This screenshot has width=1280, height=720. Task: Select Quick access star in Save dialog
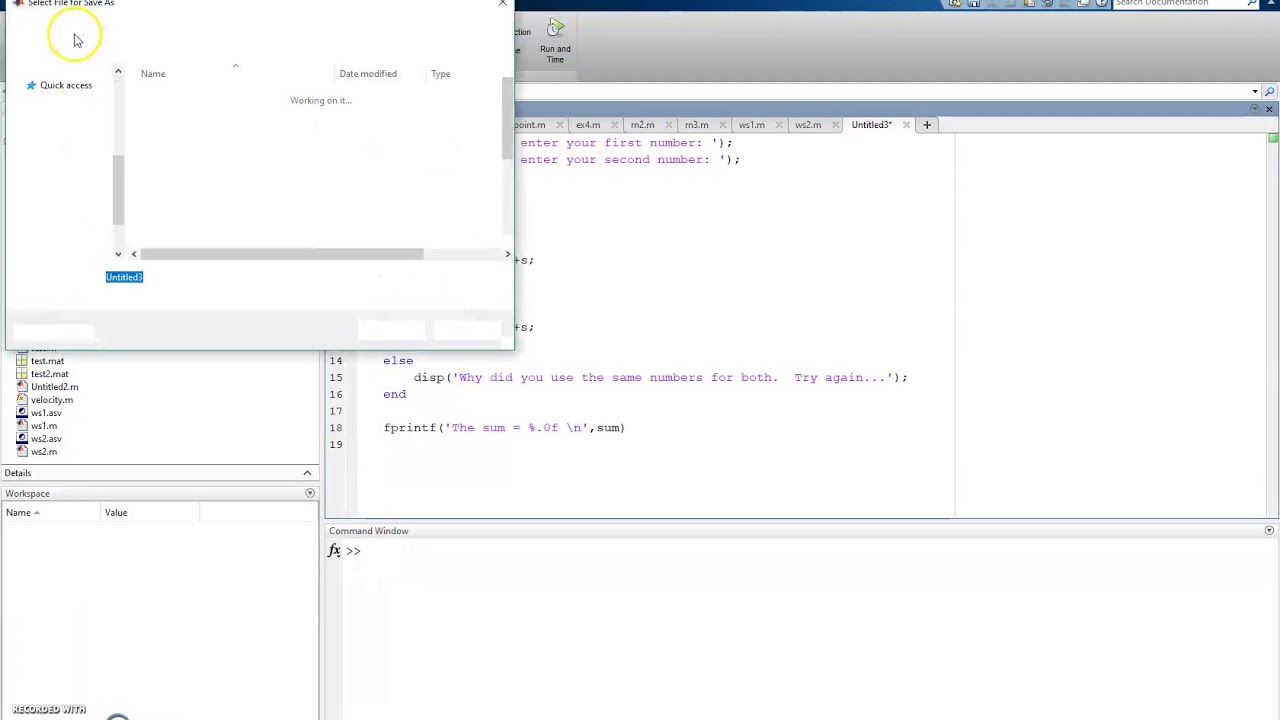(x=31, y=85)
